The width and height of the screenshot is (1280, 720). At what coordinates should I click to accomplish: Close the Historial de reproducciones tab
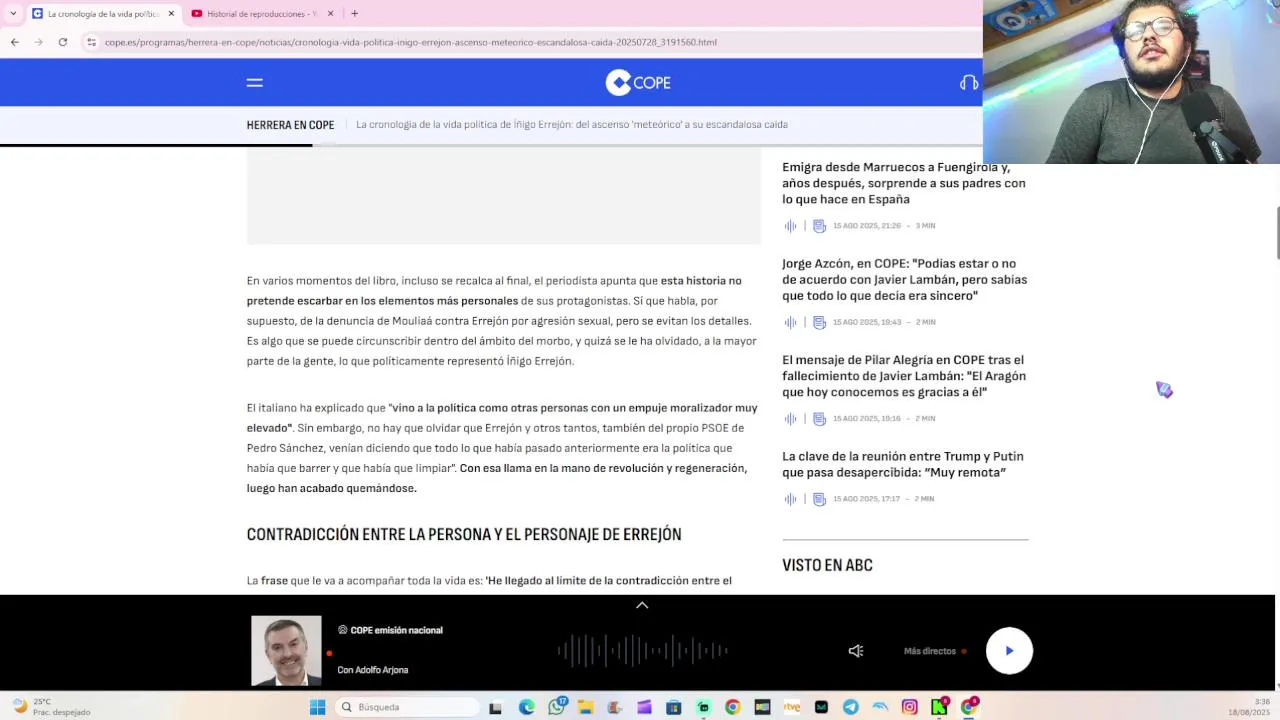click(331, 14)
